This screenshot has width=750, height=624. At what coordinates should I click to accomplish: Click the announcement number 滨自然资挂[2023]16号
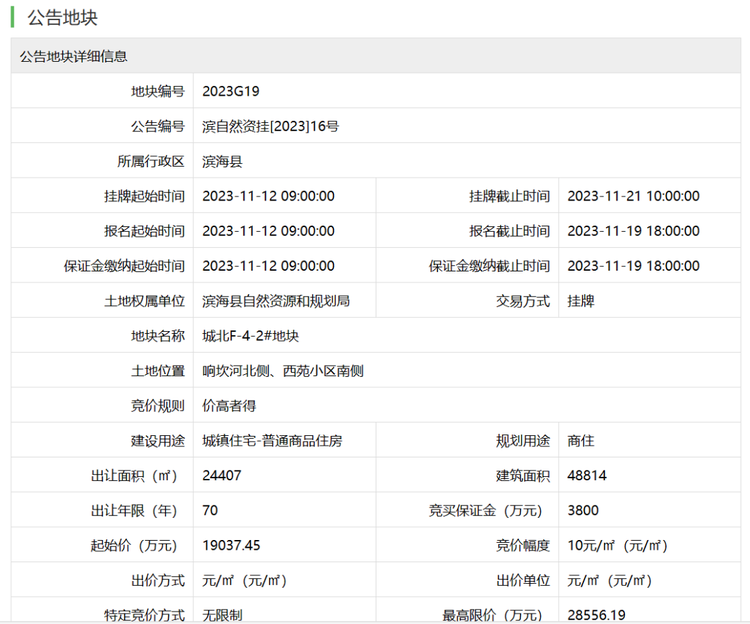point(270,126)
